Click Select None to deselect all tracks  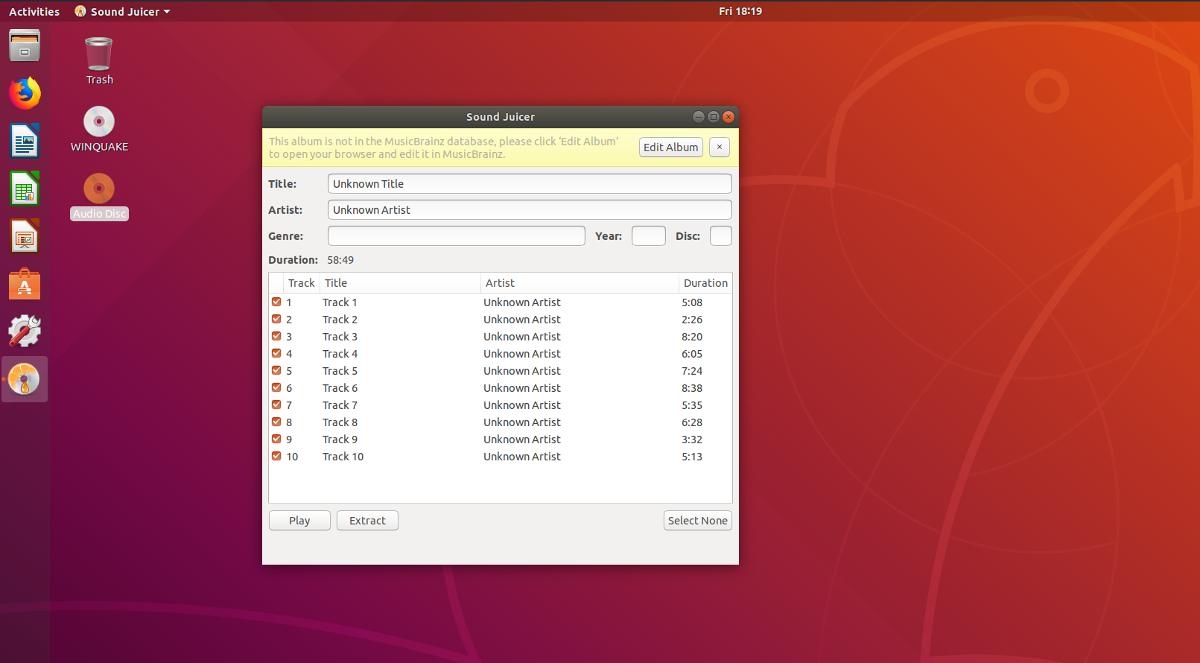point(697,520)
